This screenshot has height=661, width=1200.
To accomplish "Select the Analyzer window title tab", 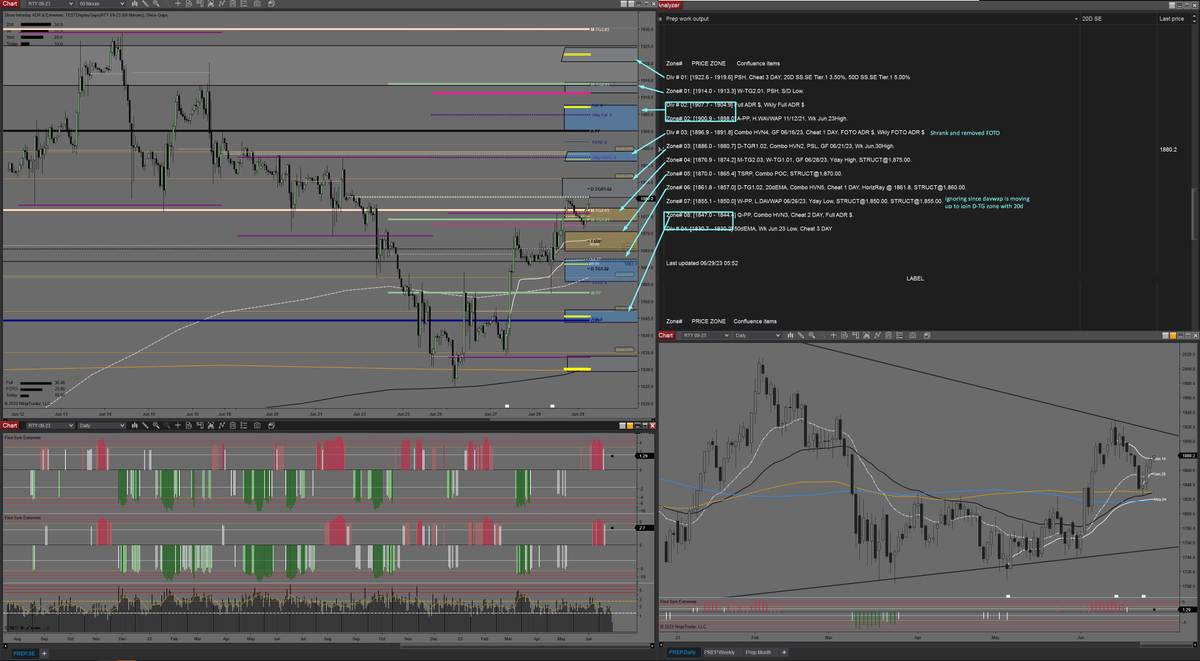I will point(668,5).
